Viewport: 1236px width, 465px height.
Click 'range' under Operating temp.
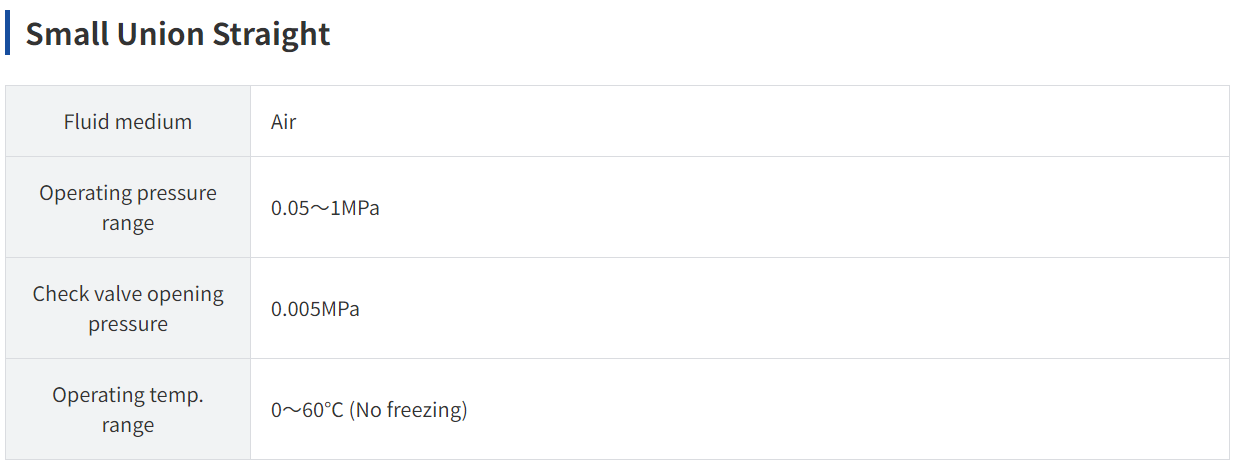pos(128,426)
